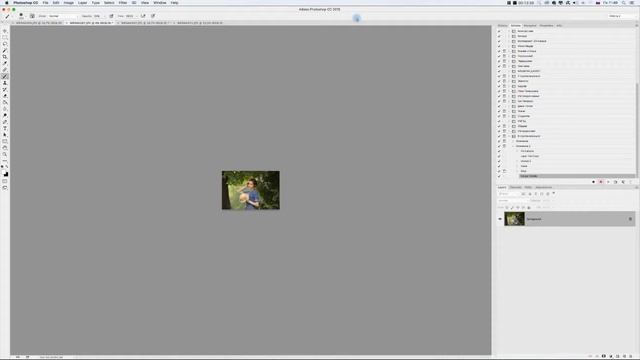Select the Brush tool in toolbox
The image size is (640, 360).
(x=5, y=76)
